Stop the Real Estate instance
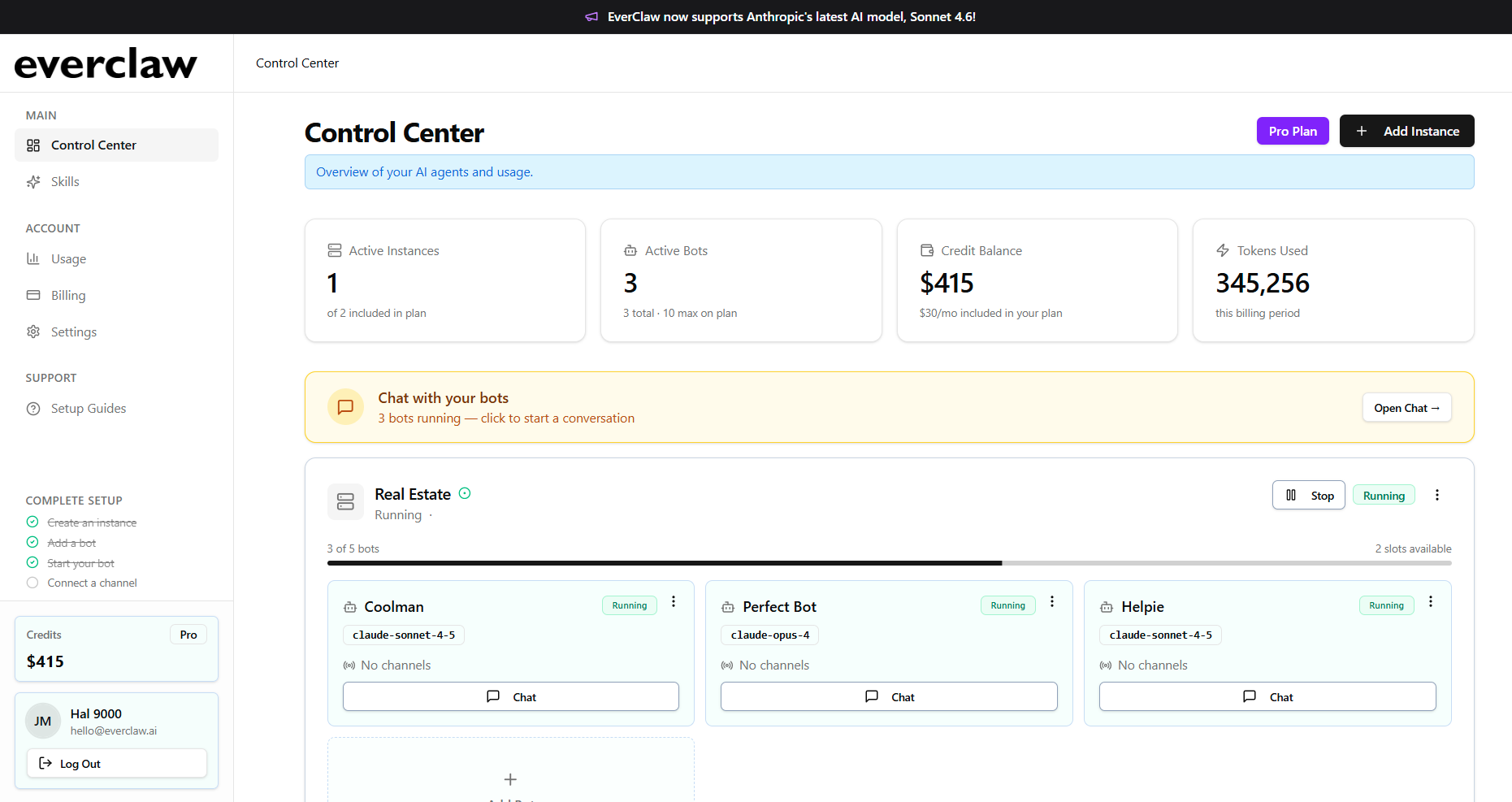This screenshot has width=1512, height=802. 1308,496
